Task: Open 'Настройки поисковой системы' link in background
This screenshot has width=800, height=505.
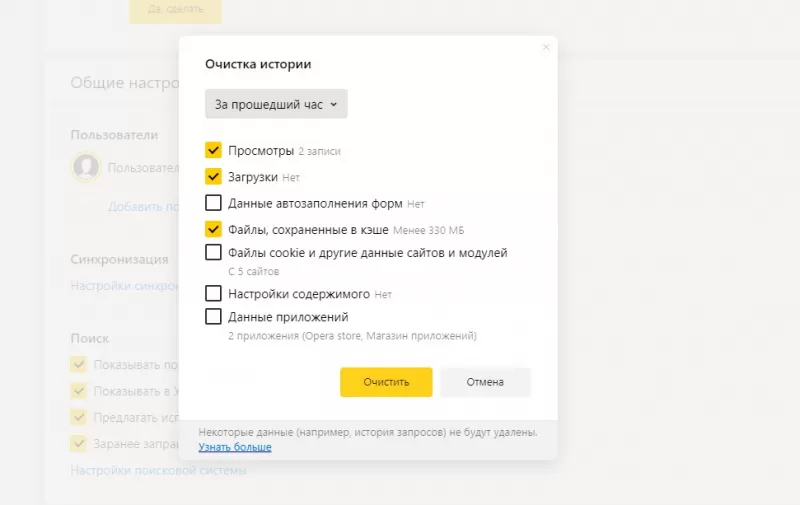Action: 159,470
